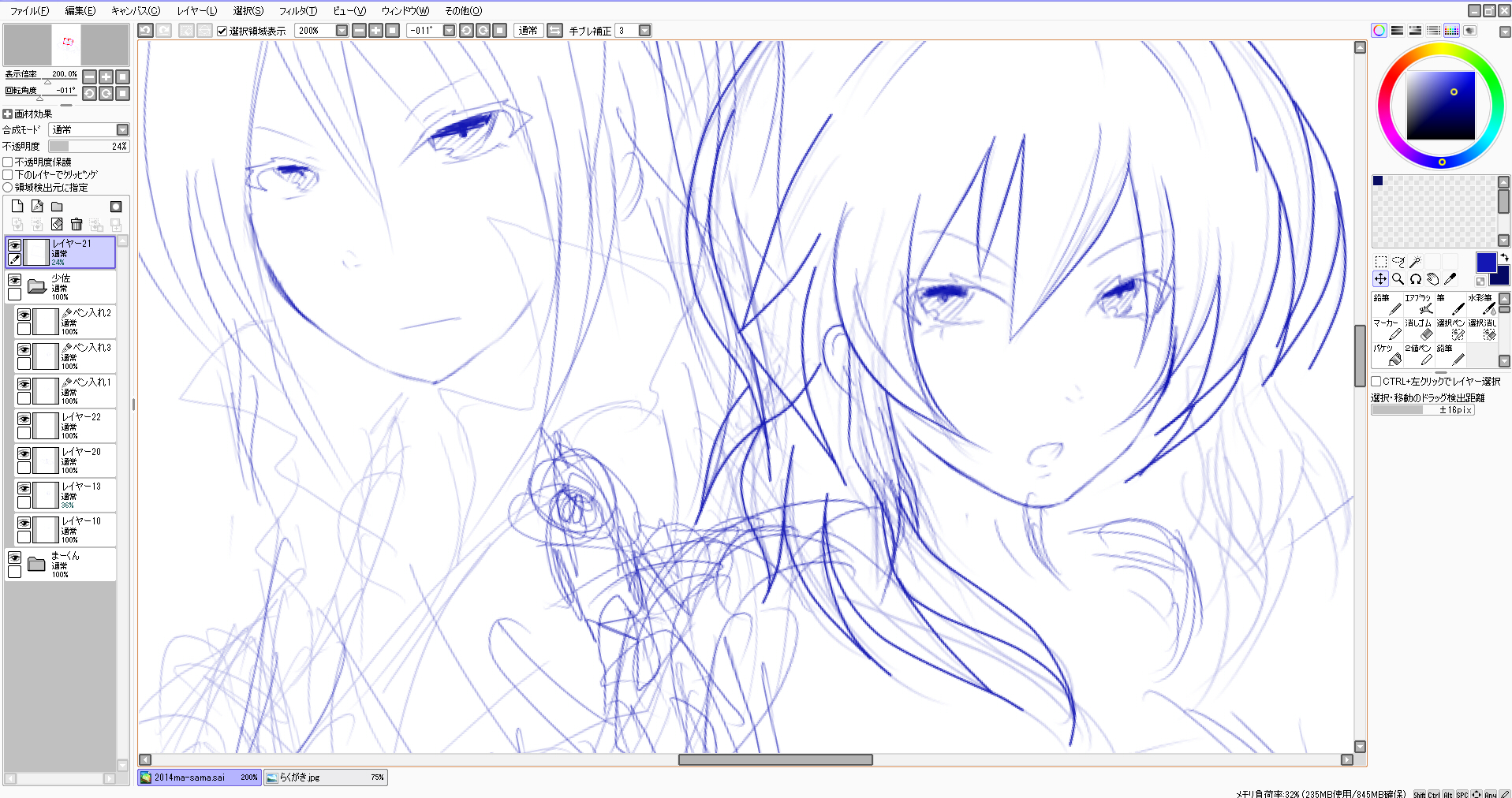Enable CTRL+左クリックでレイヤー選択 checkbox

(x=1376, y=382)
